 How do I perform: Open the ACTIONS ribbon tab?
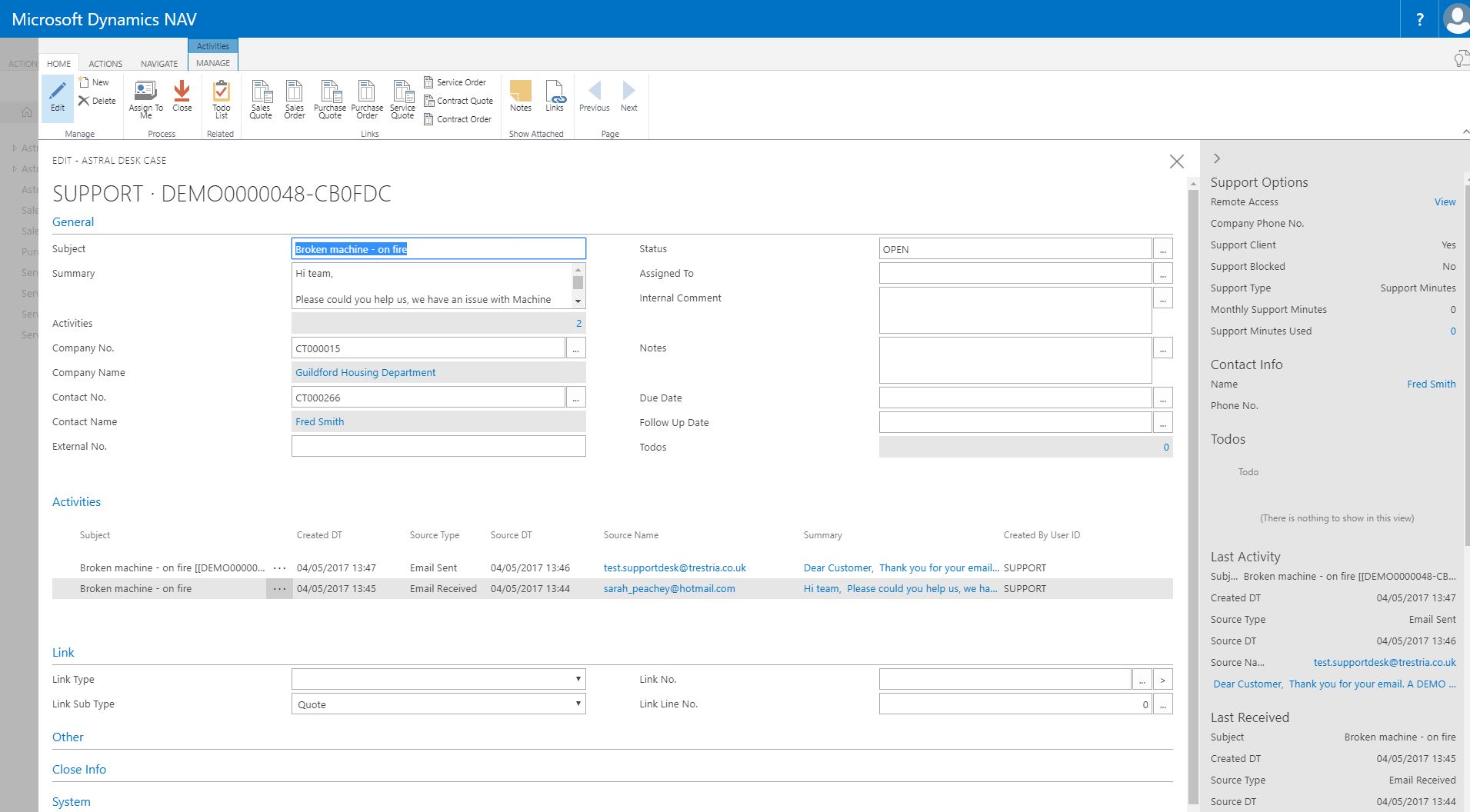(105, 64)
